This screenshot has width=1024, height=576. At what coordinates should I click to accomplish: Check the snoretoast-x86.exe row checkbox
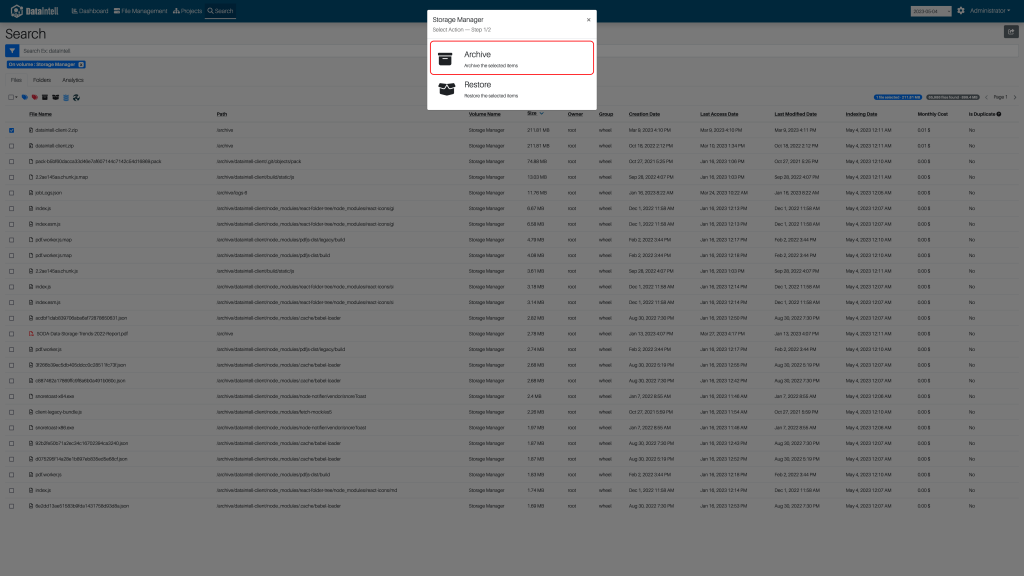11,428
